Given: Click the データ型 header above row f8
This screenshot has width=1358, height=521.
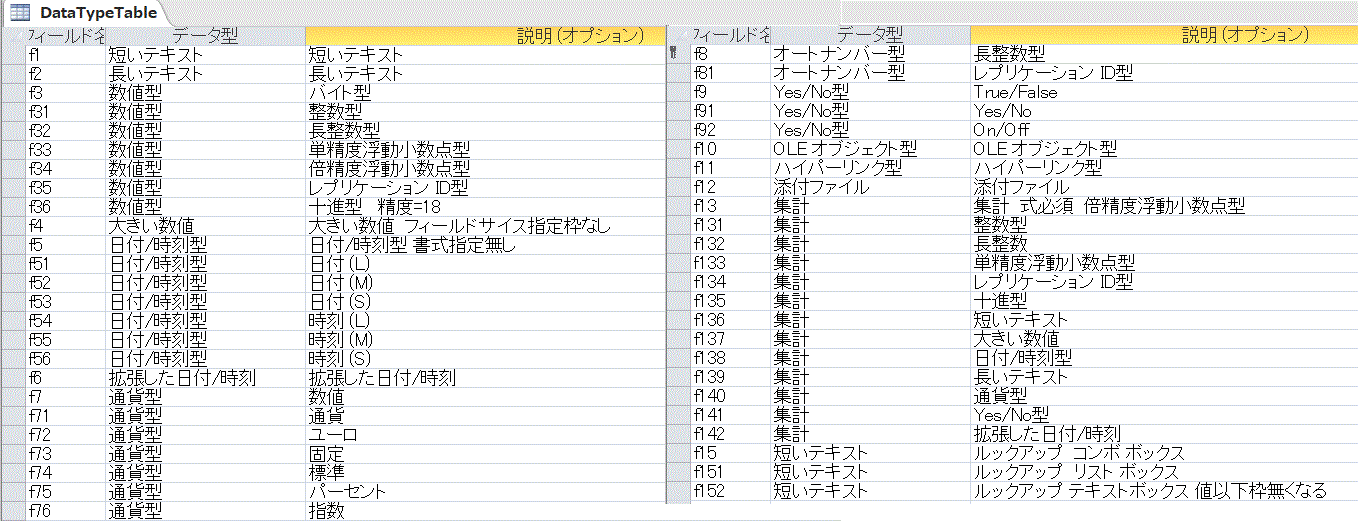Looking at the screenshot, I should 870,35.
